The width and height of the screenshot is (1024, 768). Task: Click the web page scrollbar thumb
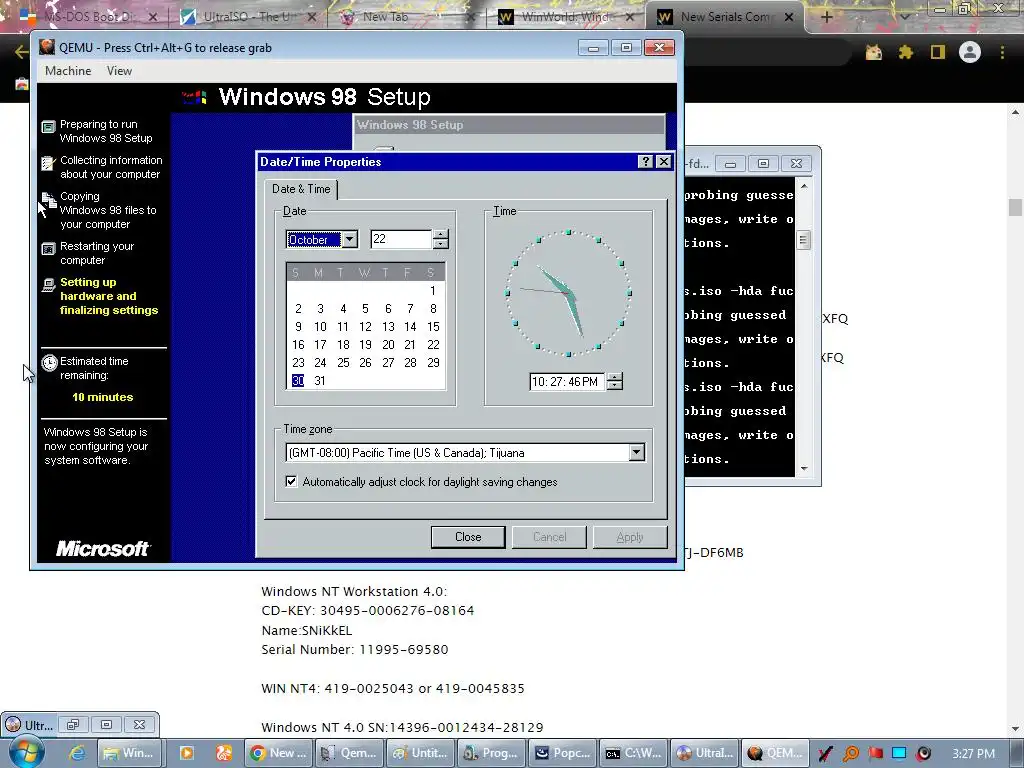[x=1015, y=208]
